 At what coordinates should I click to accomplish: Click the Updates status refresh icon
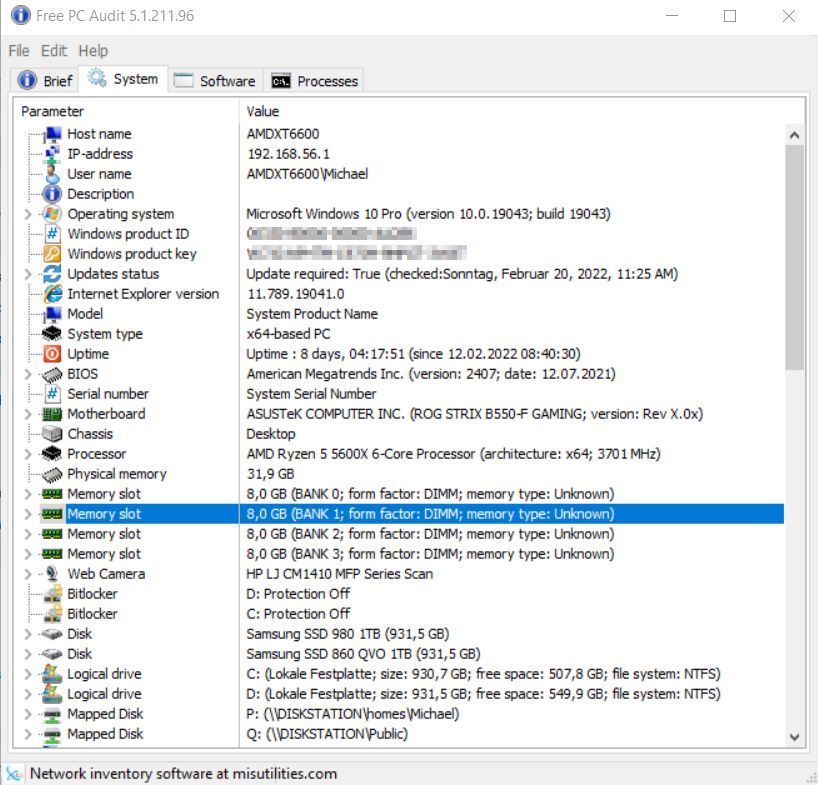click(x=52, y=274)
